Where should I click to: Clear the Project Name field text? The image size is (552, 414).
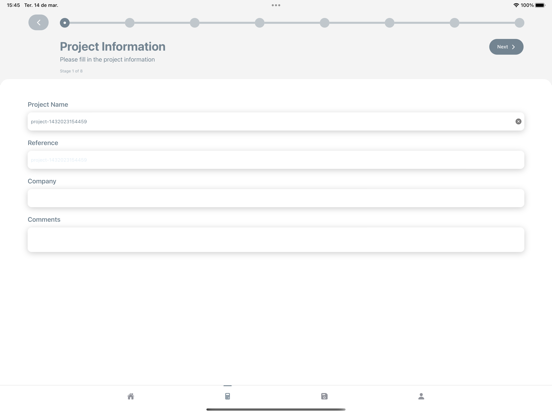[x=518, y=121]
